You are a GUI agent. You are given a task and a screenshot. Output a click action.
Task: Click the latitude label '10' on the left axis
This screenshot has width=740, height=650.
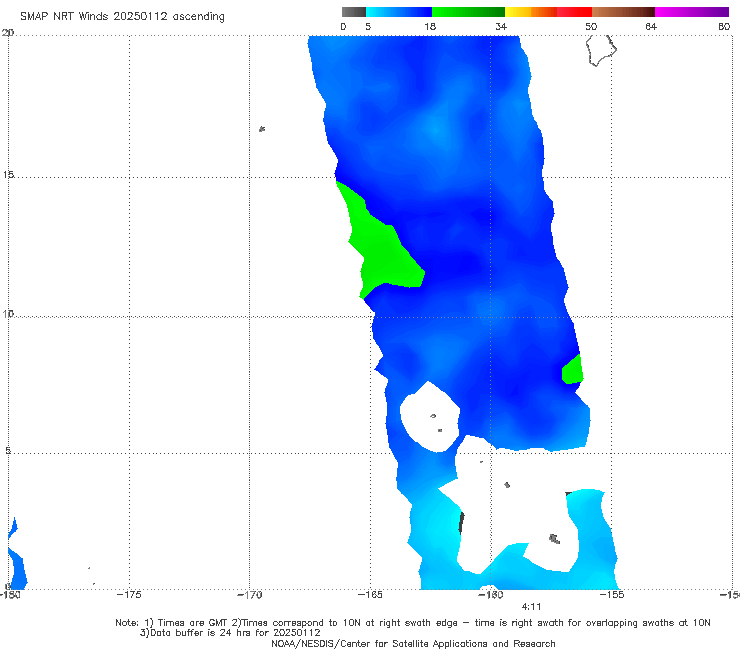point(8,313)
